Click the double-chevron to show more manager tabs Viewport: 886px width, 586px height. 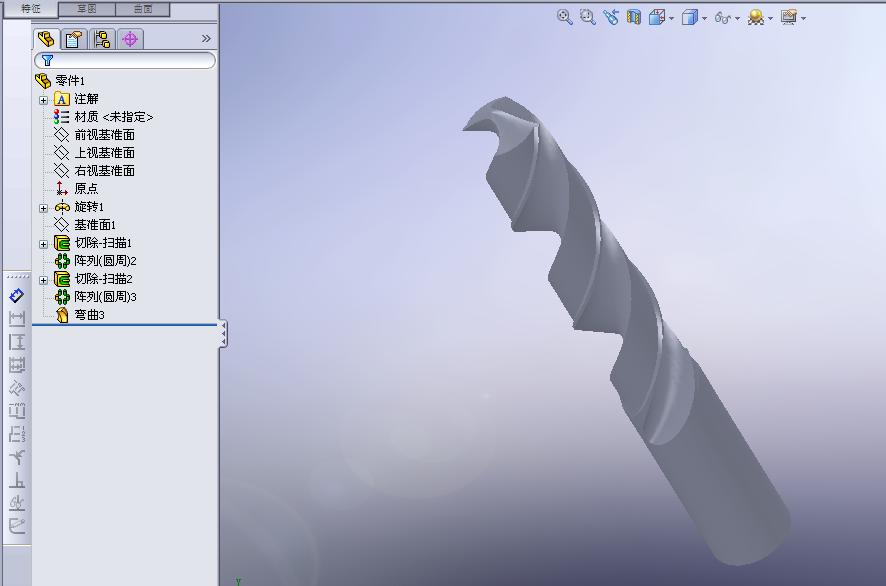(x=206, y=38)
